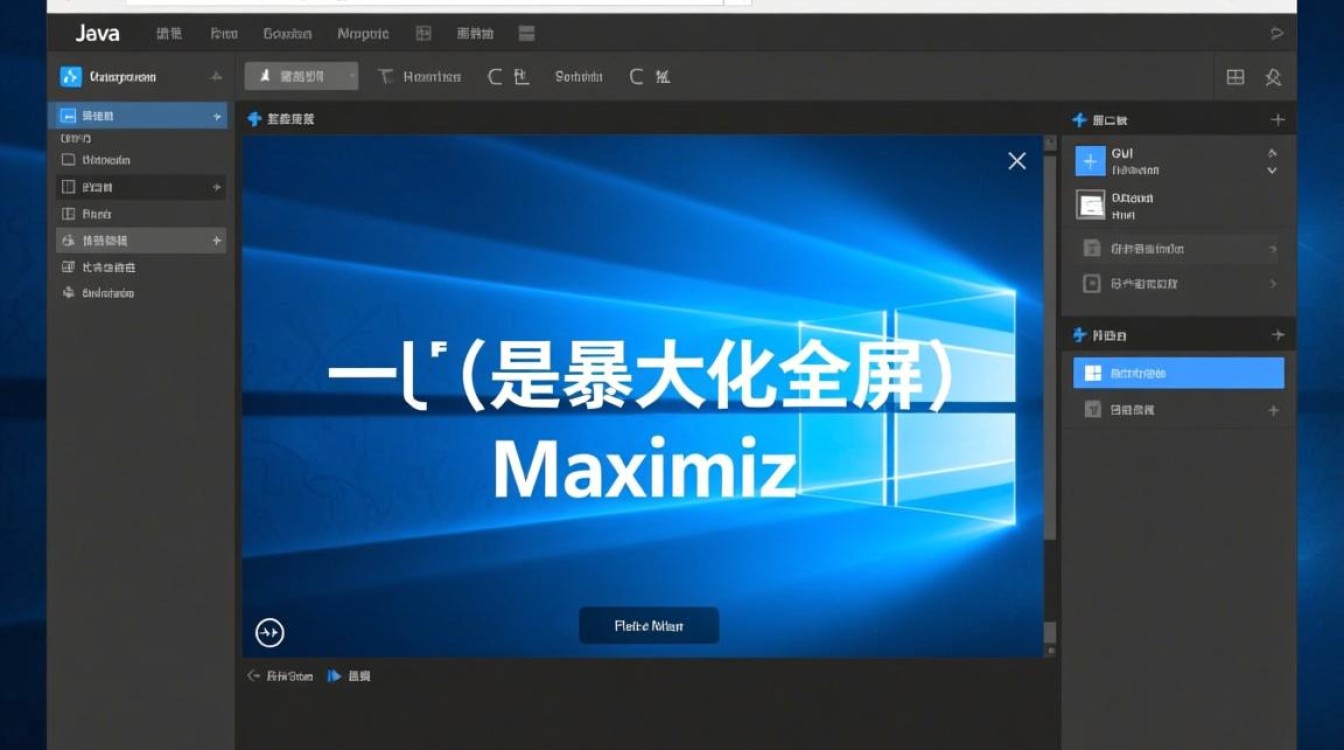Open the first menu next to the Java title
This screenshot has width=1344, height=750.
pyautogui.click(x=168, y=32)
